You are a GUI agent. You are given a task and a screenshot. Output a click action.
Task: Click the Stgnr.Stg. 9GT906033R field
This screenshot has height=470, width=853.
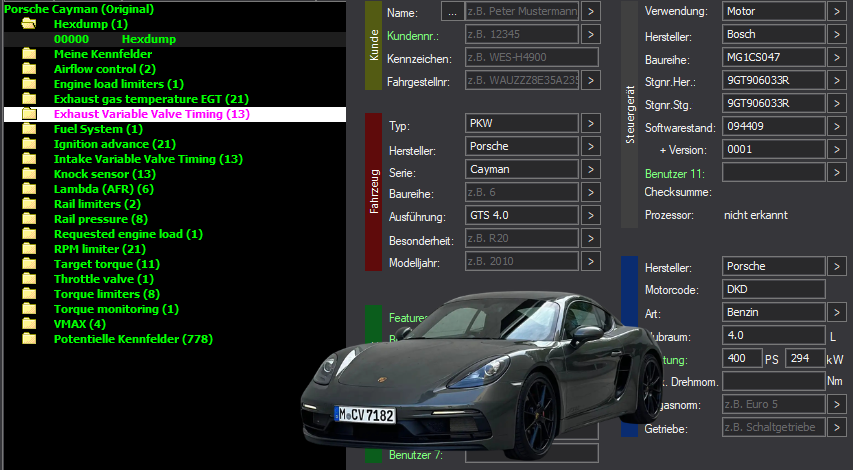pyautogui.click(x=774, y=103)
